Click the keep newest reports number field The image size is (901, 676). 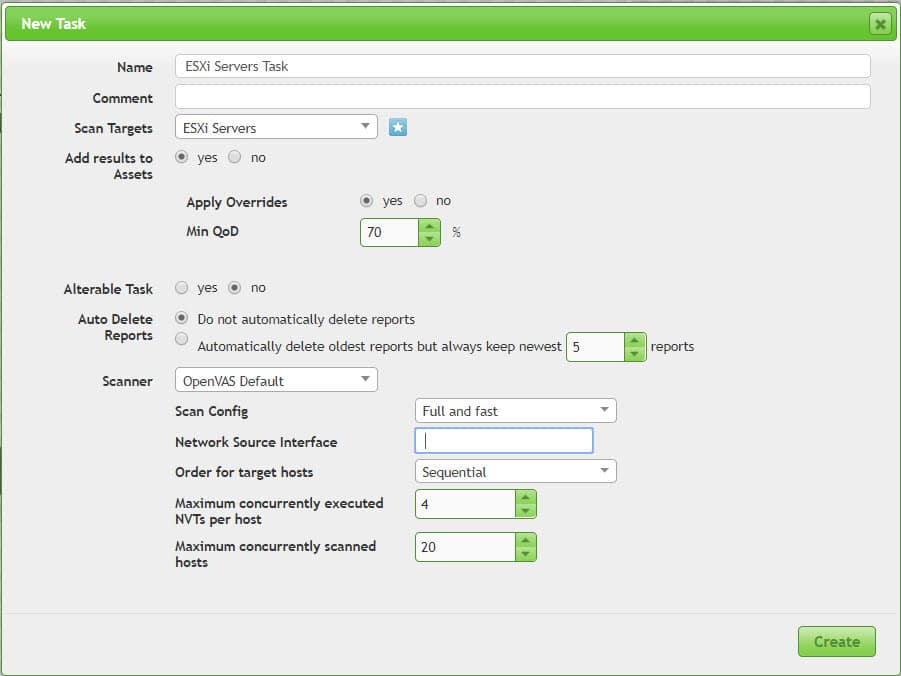[595, 347]
